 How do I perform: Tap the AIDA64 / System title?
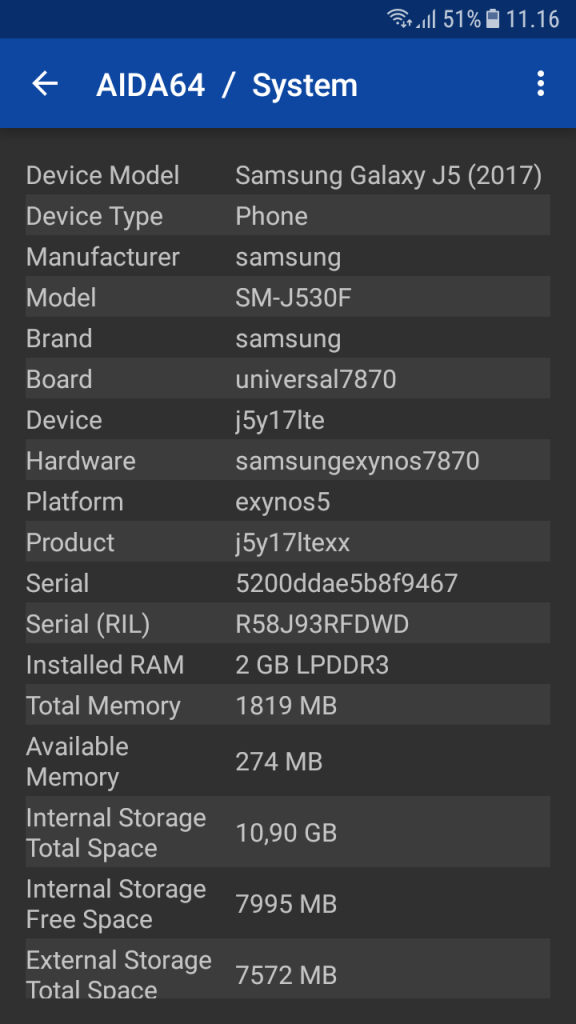point(227,86)
